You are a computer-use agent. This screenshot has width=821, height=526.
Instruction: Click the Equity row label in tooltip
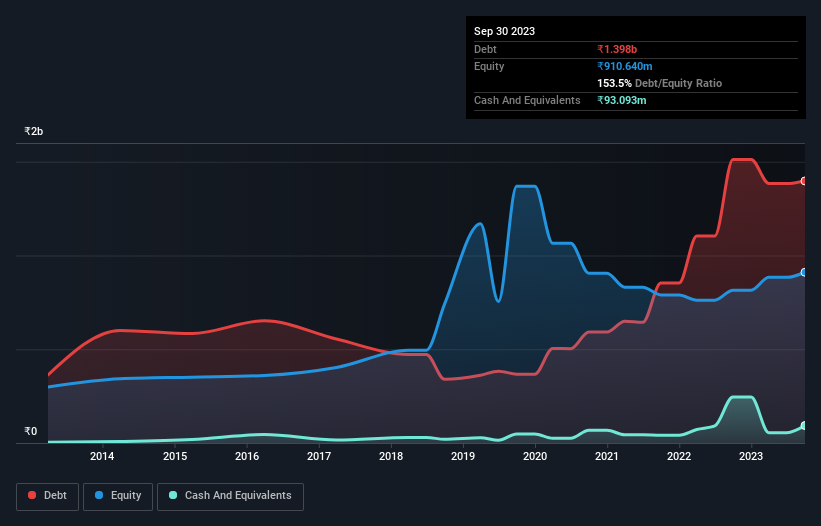pyautogui.click(x=489, y=66)
